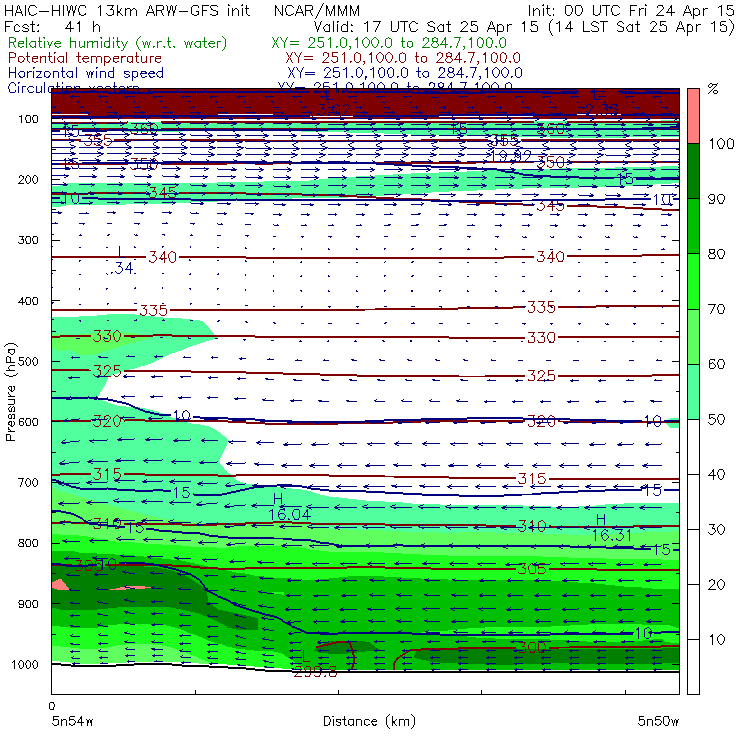
Task: Click the '800' pressure axis label
Action: (x=28, y=543)
